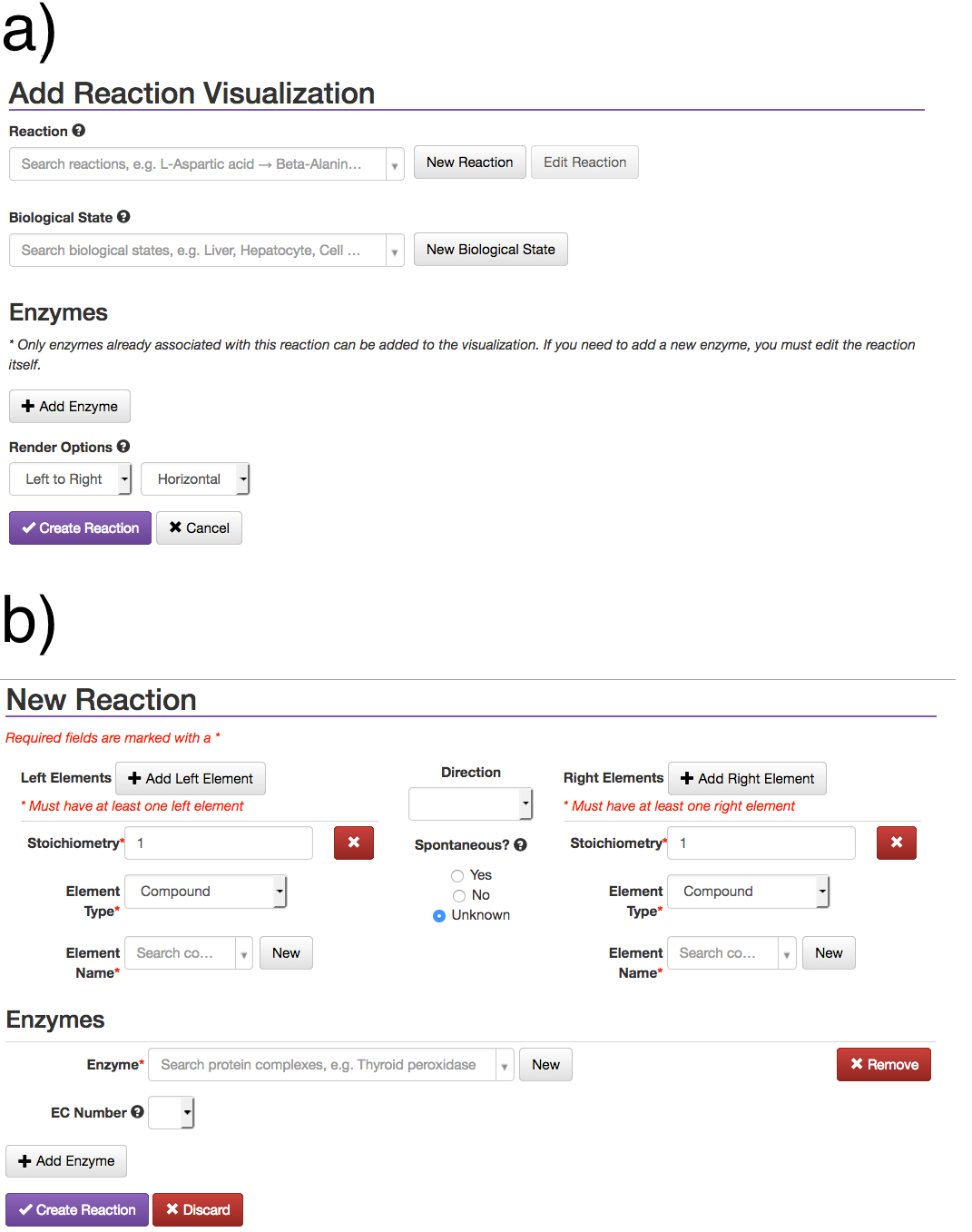The image size is (972, 1232).
Task: Click the EC Number help icon
Action: coord(137,1112)
